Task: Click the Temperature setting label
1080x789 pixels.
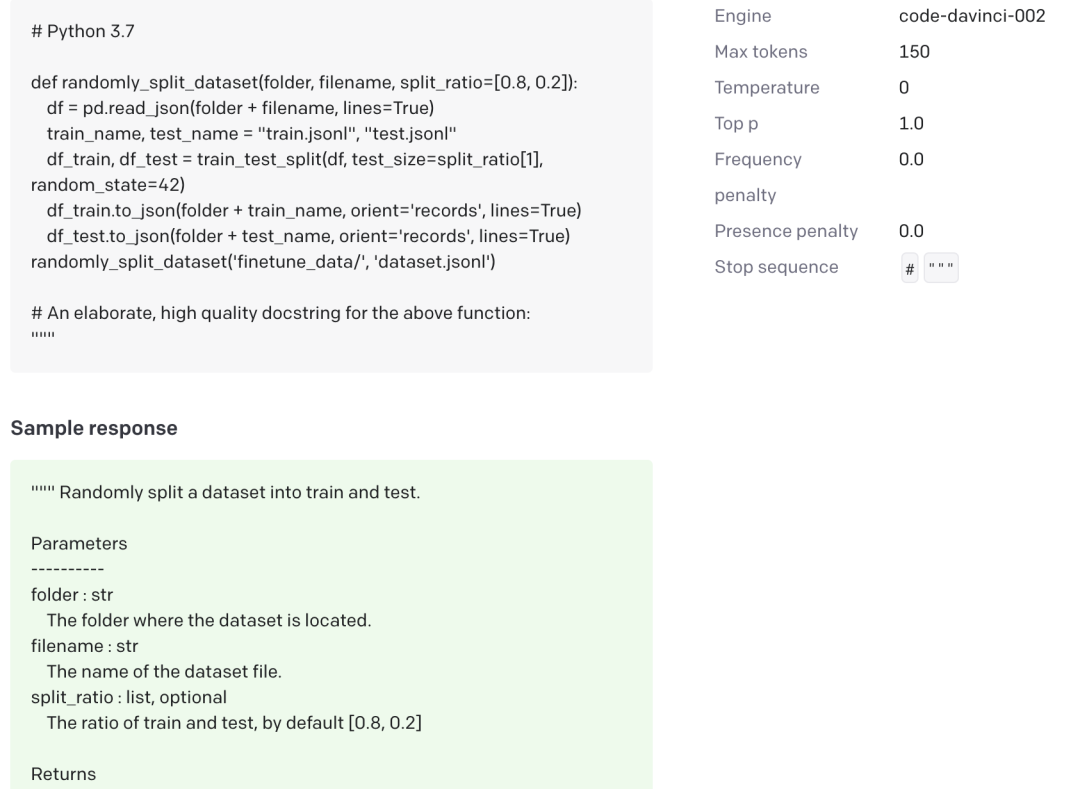Action: [766, 88]
